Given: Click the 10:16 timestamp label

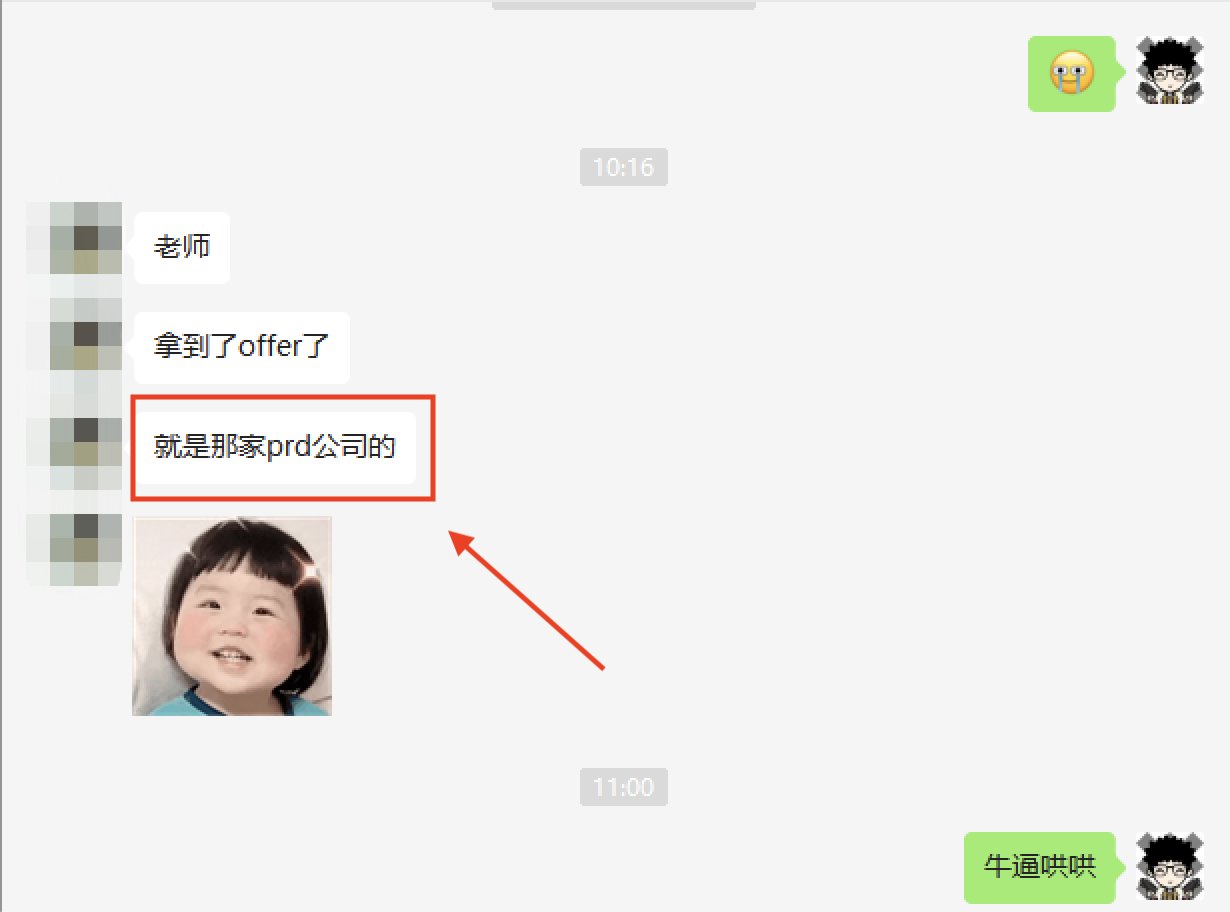Looking at the screenshot, I should (x=623, y=167).
